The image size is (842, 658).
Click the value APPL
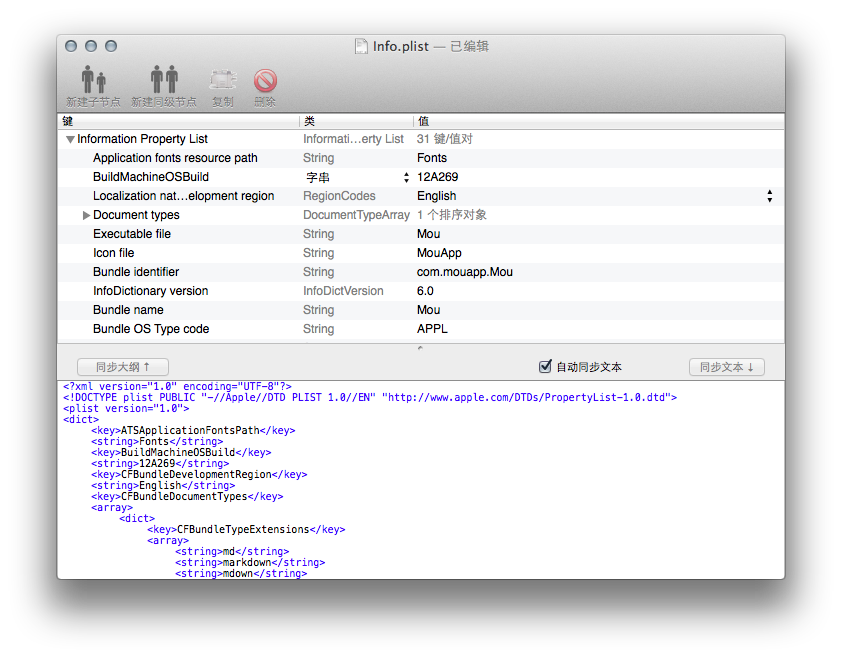[432, 329]
